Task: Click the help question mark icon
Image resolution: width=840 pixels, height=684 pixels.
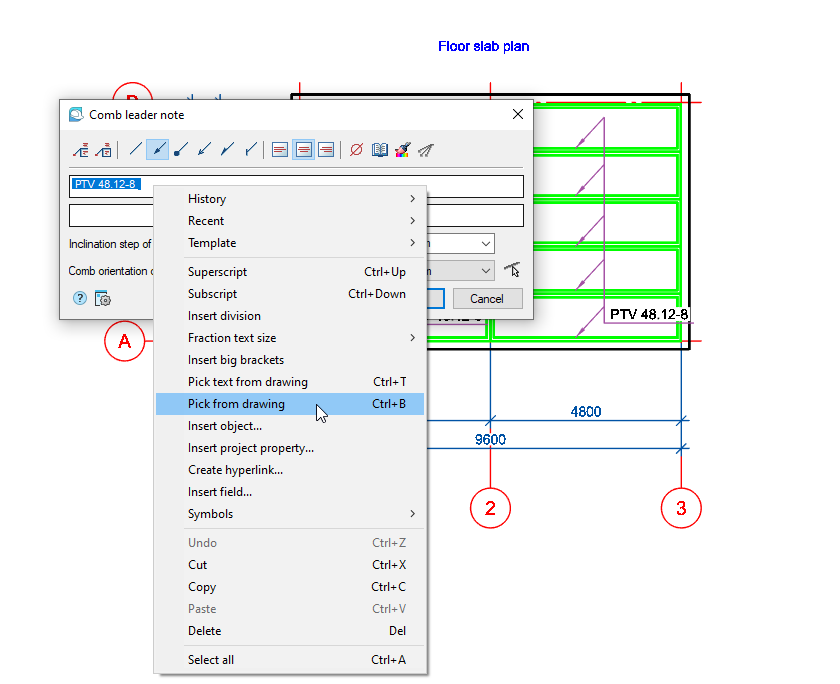Action: (x=80, y=298)
